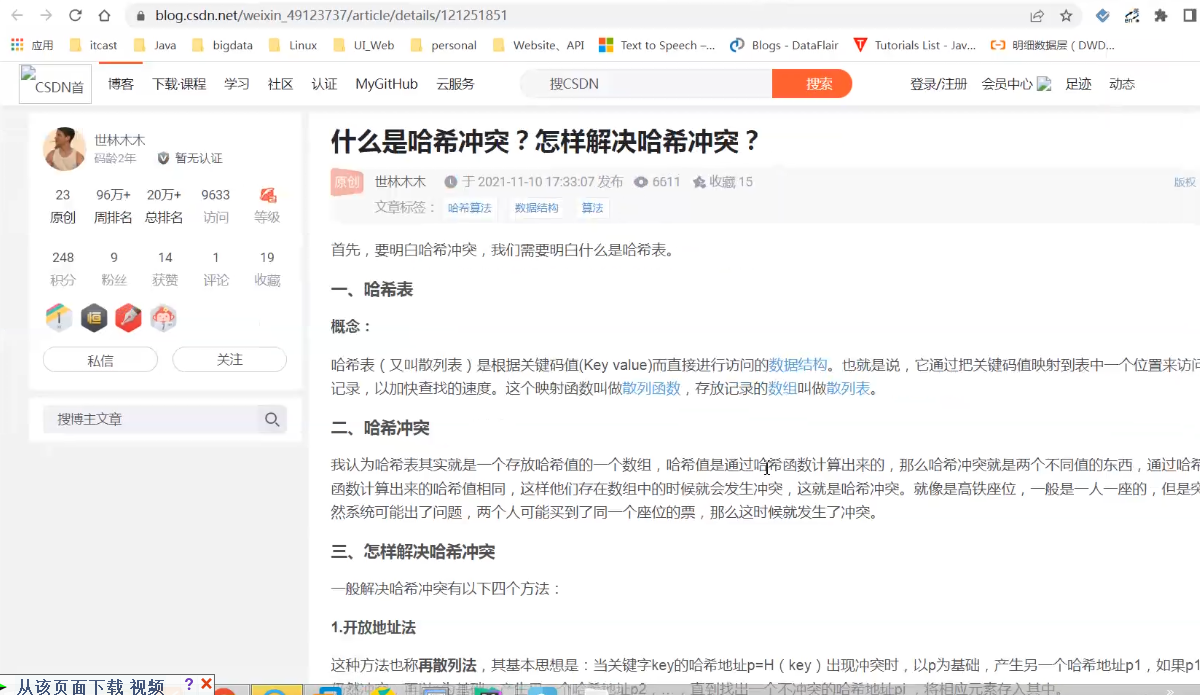Open 足迹 browsing history
Screen dimensions: 1200x695
1079,84
